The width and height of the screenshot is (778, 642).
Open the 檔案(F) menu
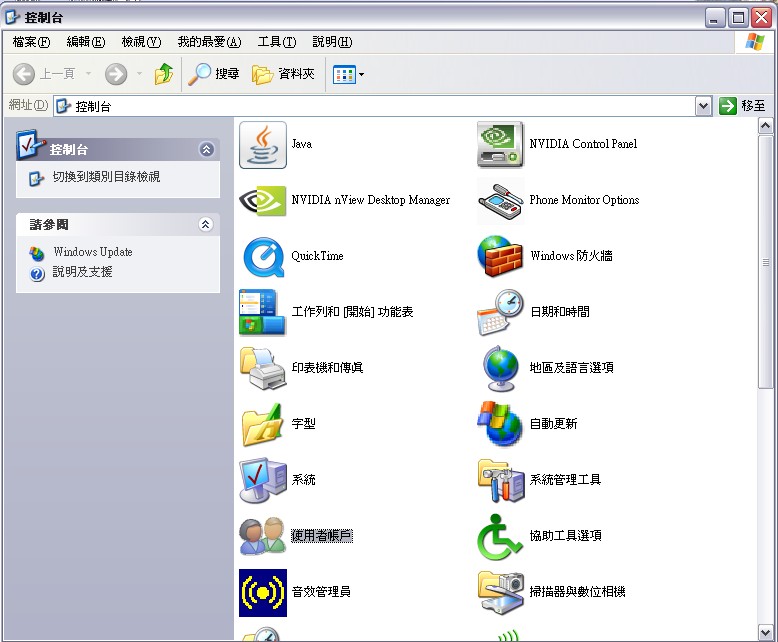click(x=31, y=42)
